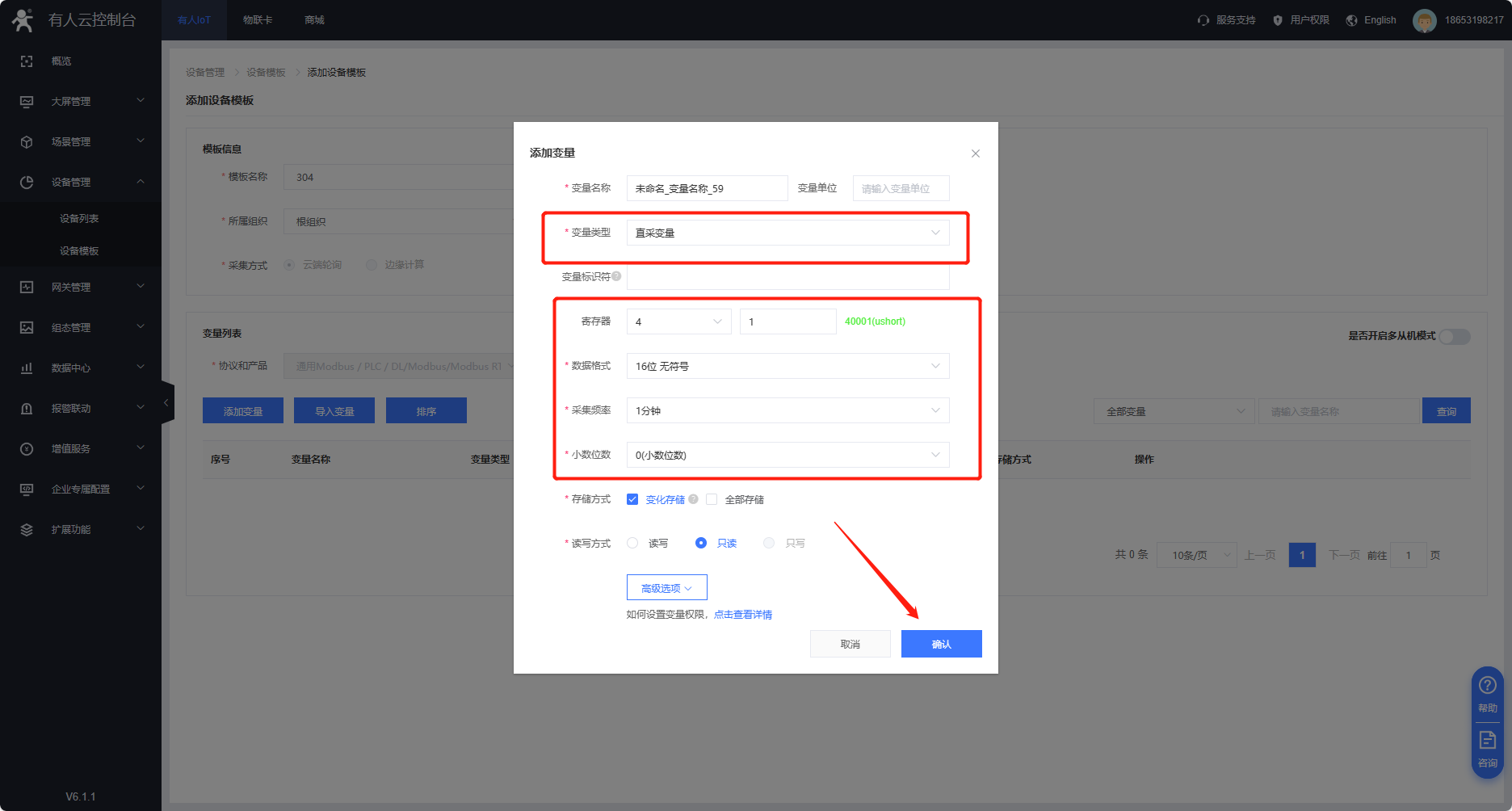Click the 变量标识符 help question icon
Viewport: 1512px width, 811px height.
pos(616,276)
